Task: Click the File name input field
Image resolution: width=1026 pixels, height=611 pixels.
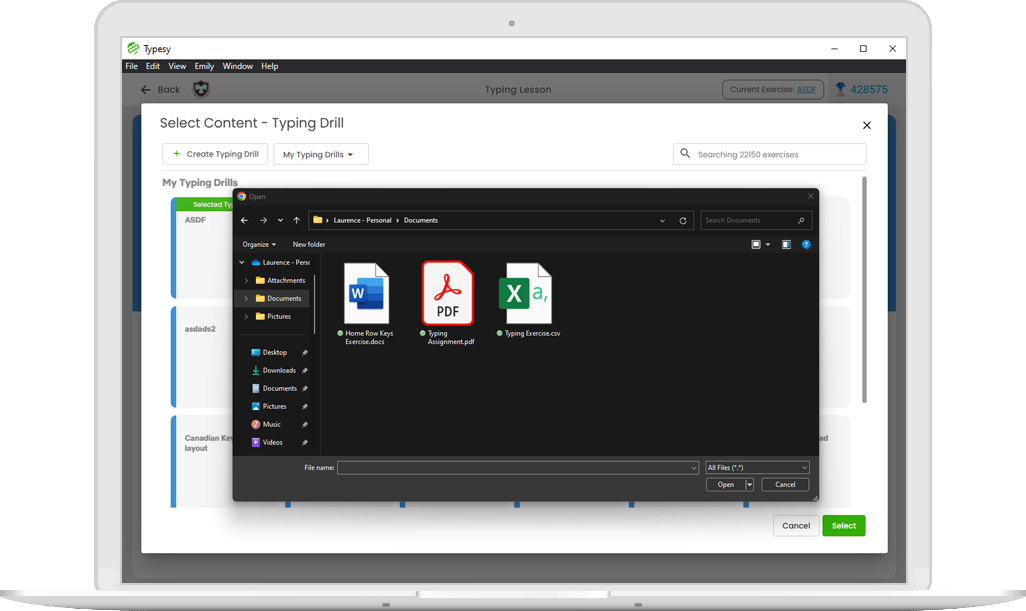Action: [x=518, y=468]
